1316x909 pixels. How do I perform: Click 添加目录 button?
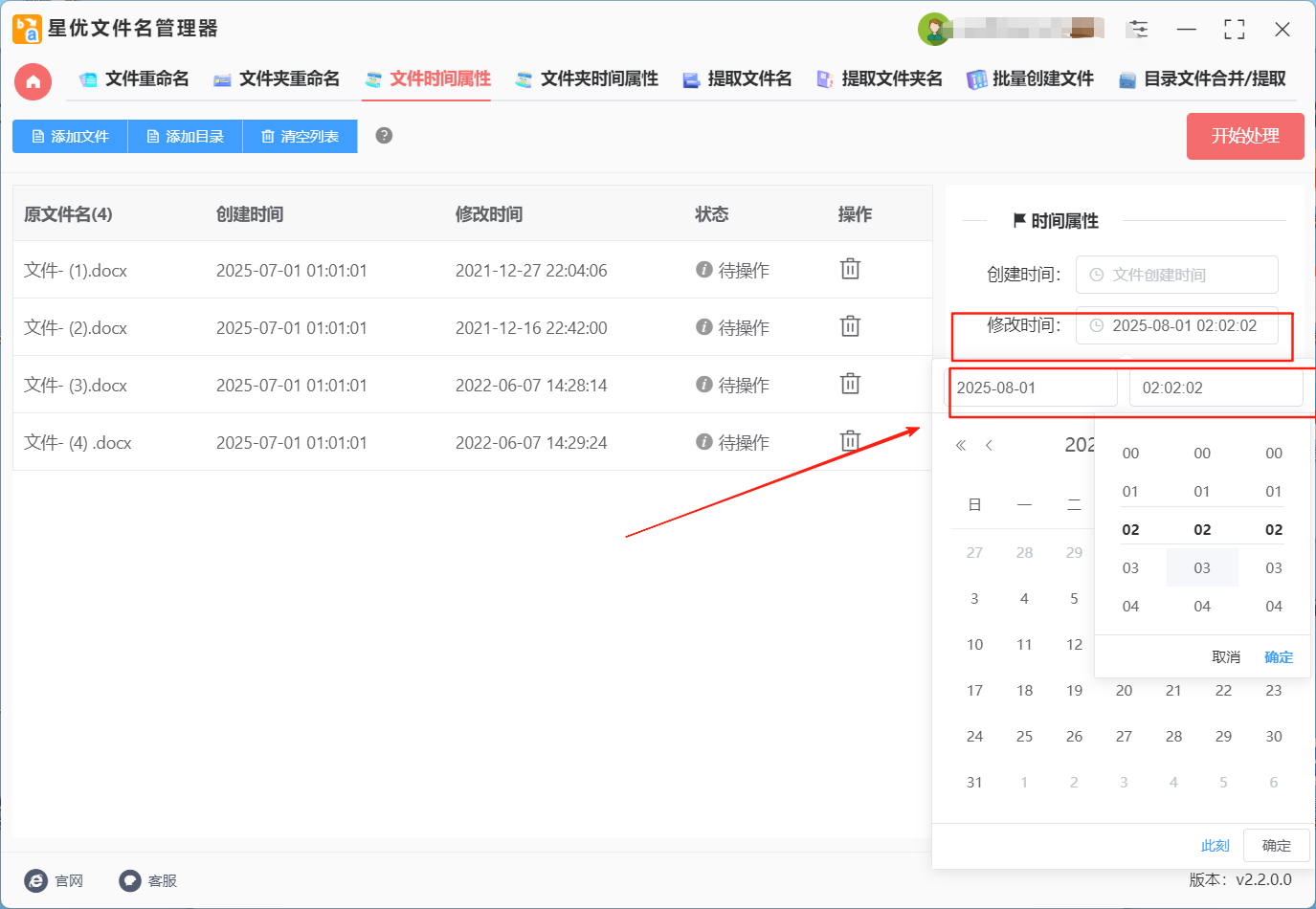coord(185,136)
